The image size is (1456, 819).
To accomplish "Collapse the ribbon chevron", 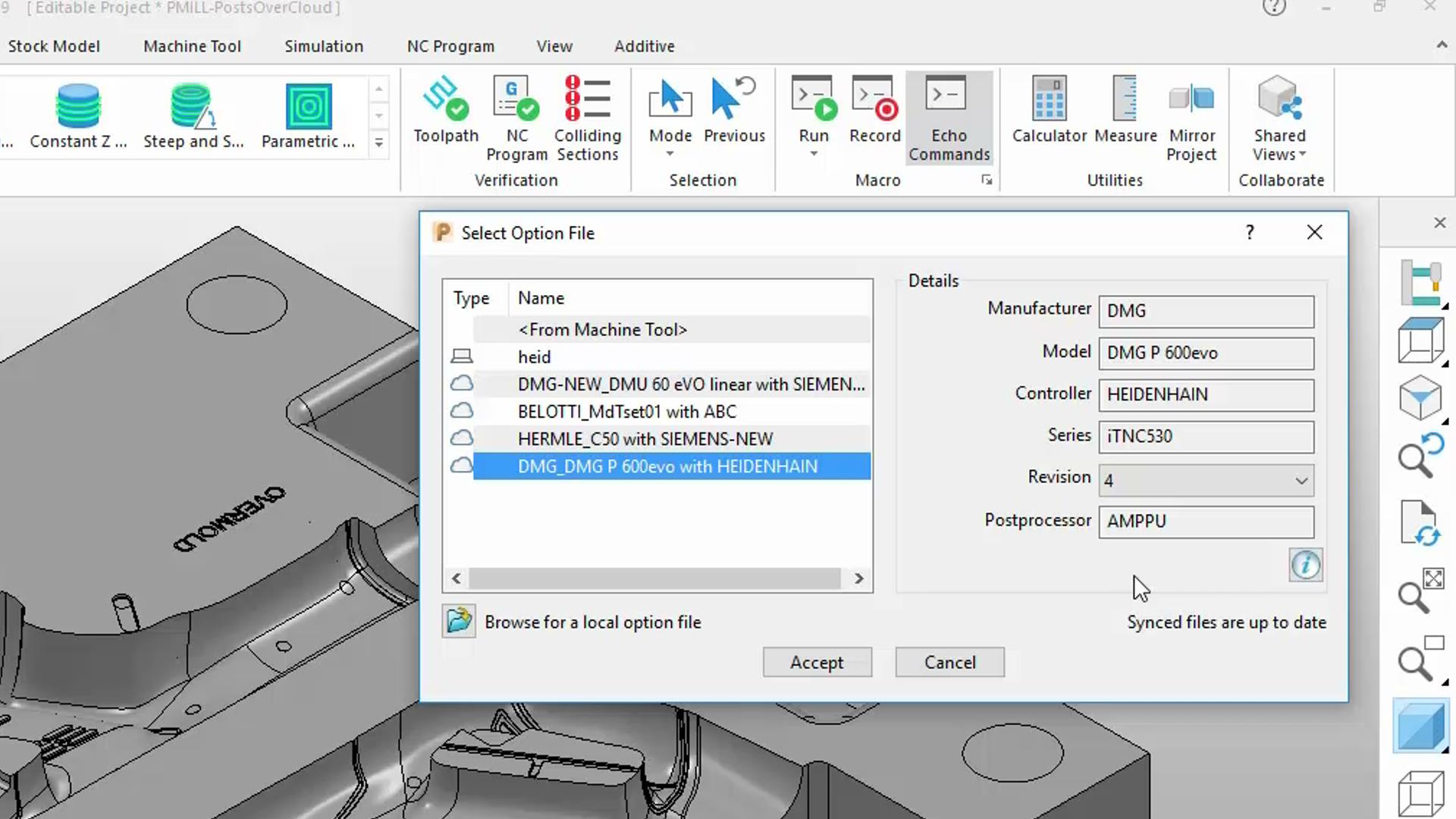I will [1442, 45].
